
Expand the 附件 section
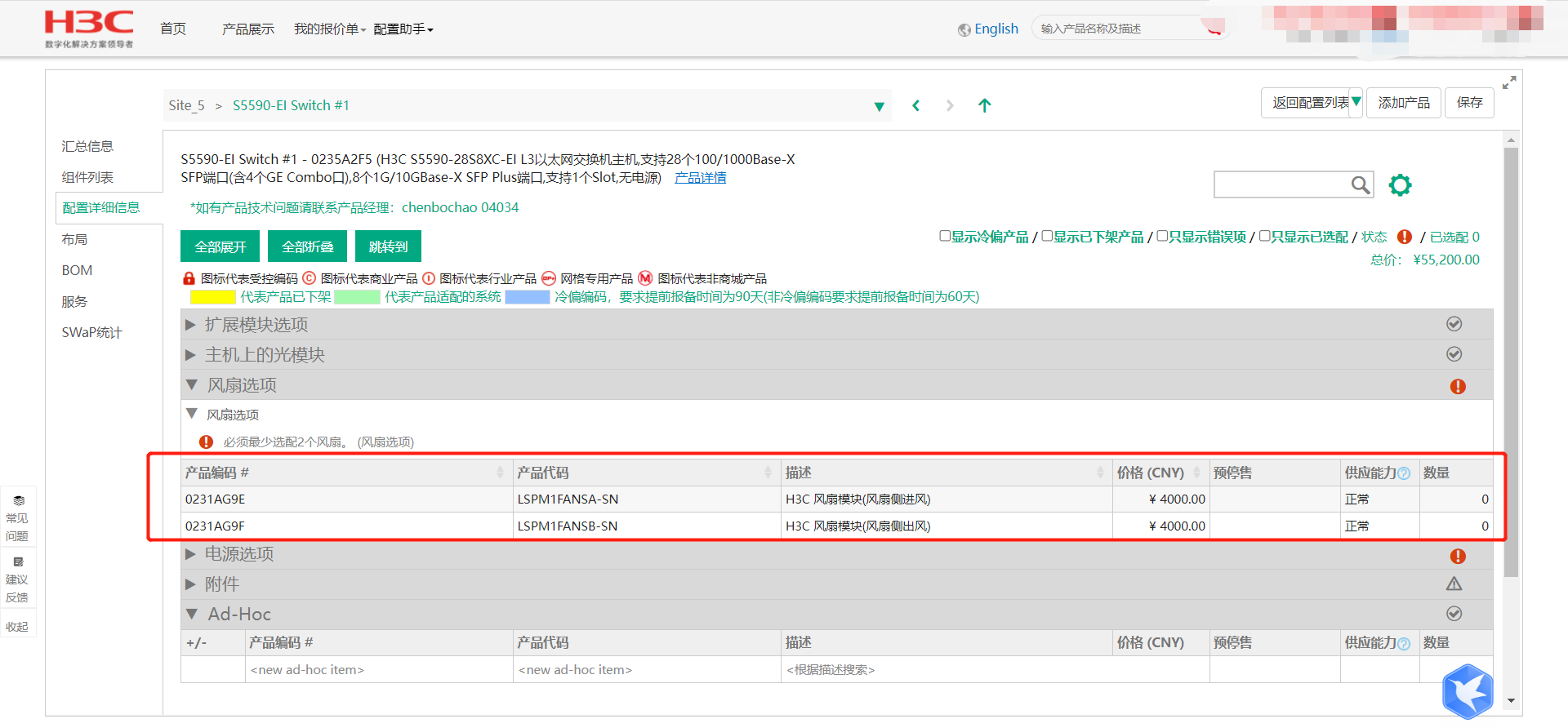190,584
